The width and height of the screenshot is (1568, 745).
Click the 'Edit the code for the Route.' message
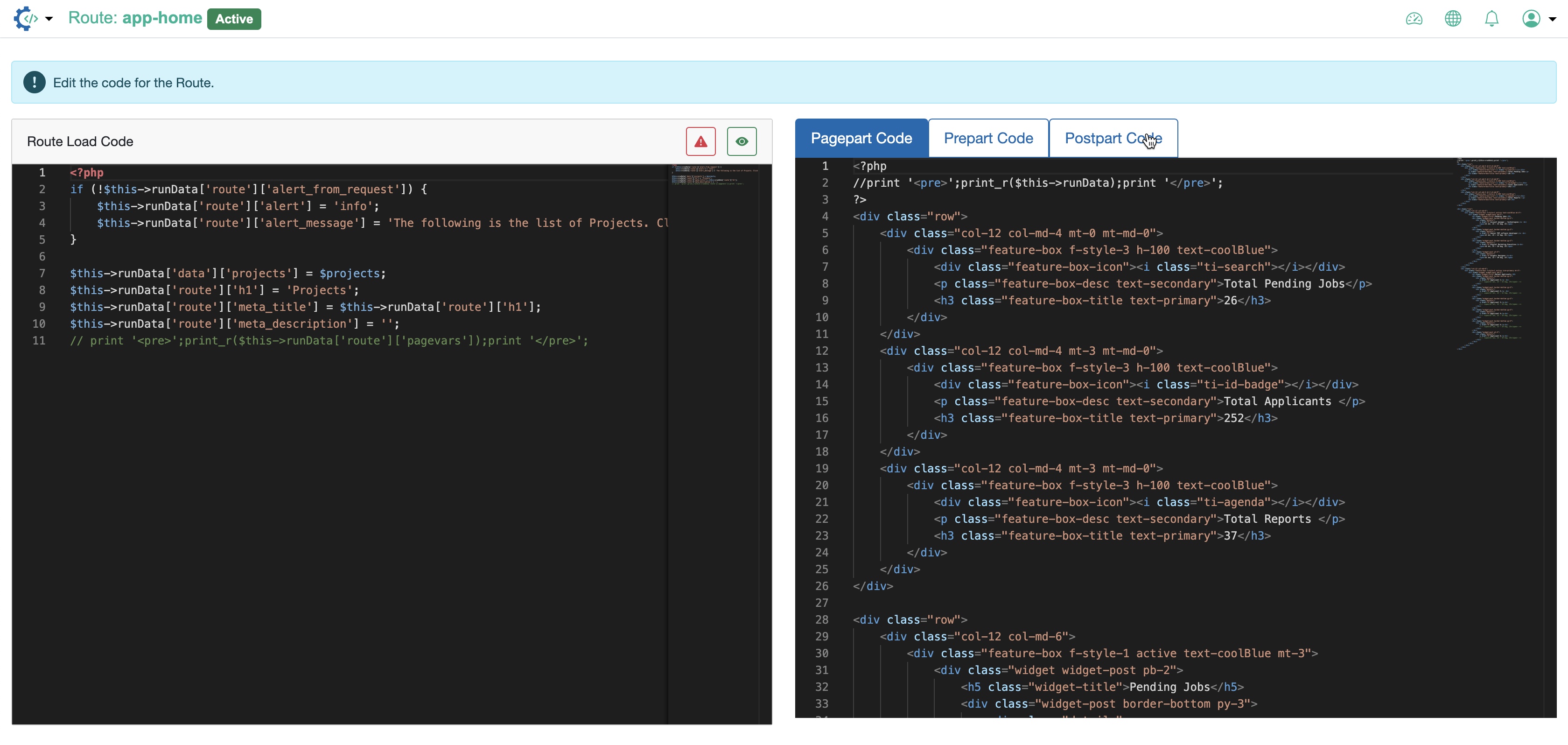tap(133, 82)
